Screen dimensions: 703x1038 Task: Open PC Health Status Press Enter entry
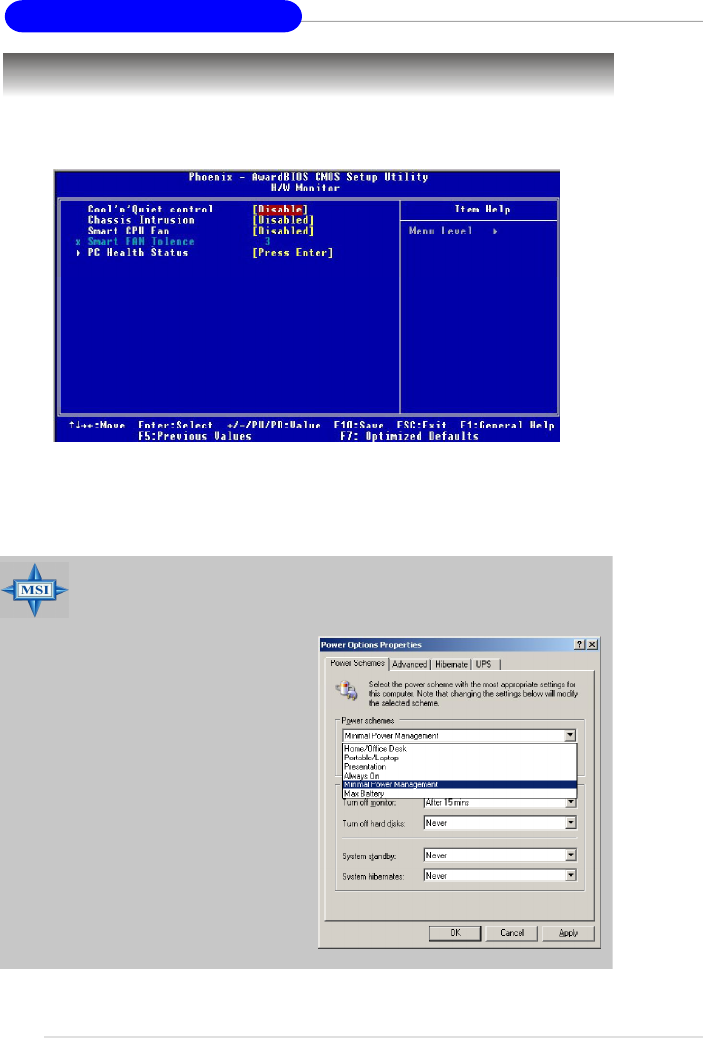tap(293, 253)
